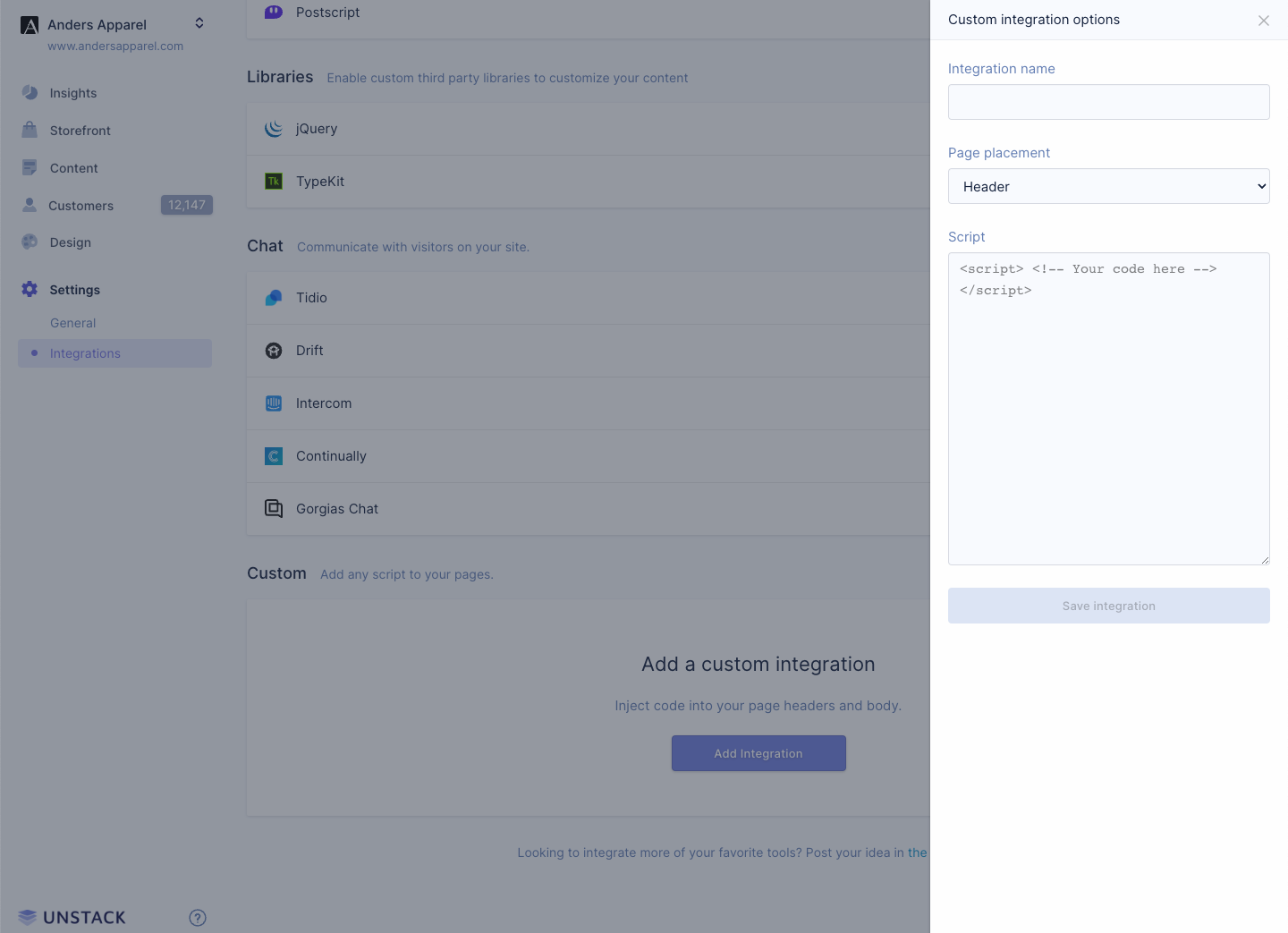The image size is (1288, 933).
Task: Open the Integrations settings page
Action: tap(85, 353)
